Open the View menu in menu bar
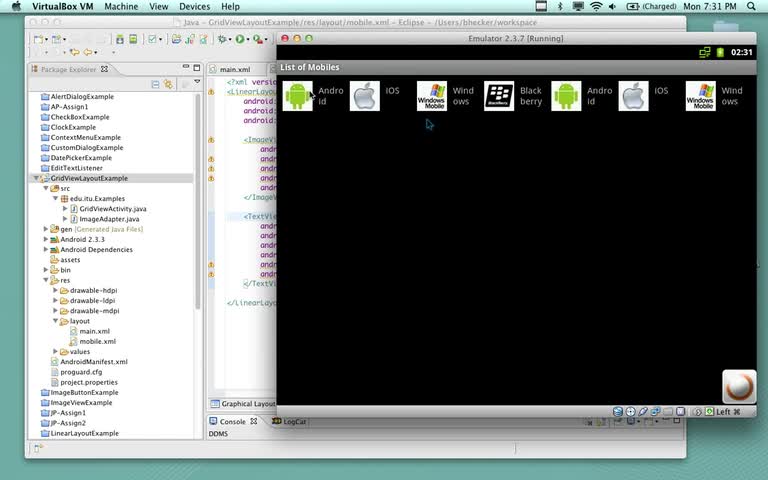The width and height of the screenshot is (768, 480). (159, 6)
